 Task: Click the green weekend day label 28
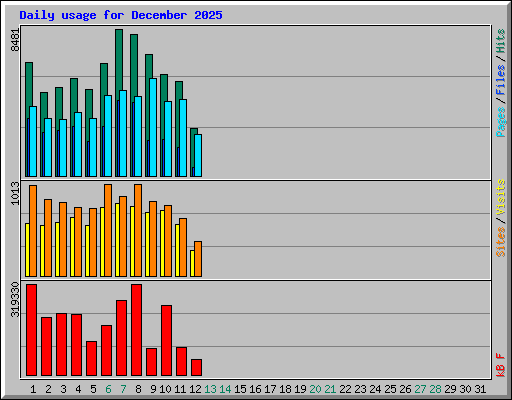(435, 389)
